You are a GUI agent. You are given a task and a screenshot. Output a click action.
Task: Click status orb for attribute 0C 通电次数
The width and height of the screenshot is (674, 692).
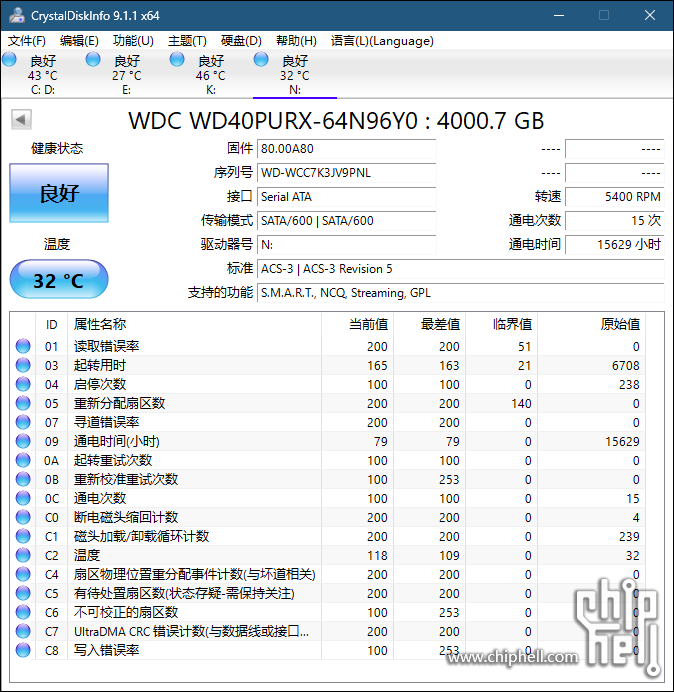point(23,498)
